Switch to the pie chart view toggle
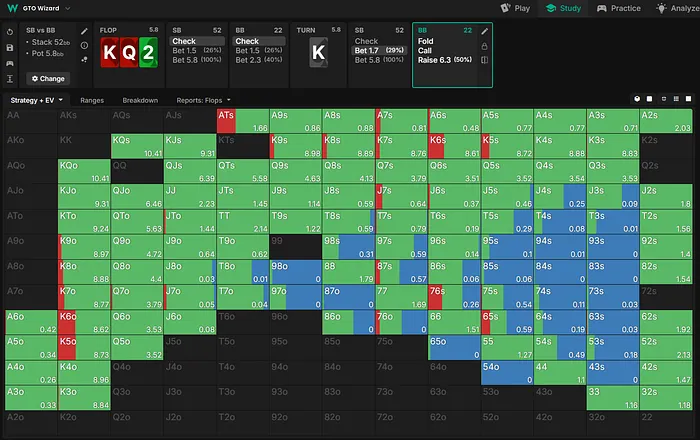The width and height of the screenshot is (700, 440). pos(637,100)
